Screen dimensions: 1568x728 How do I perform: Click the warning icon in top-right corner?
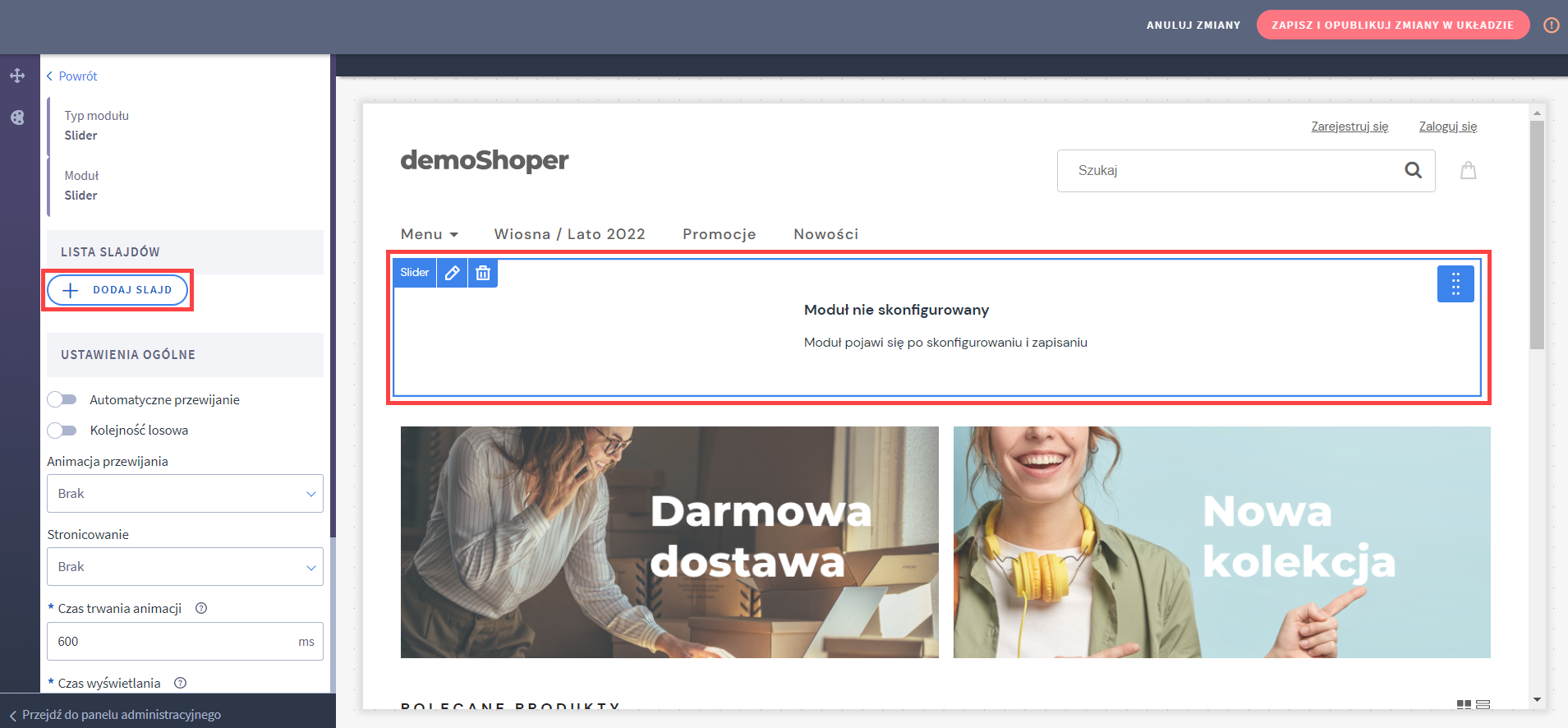[1551, 25]
